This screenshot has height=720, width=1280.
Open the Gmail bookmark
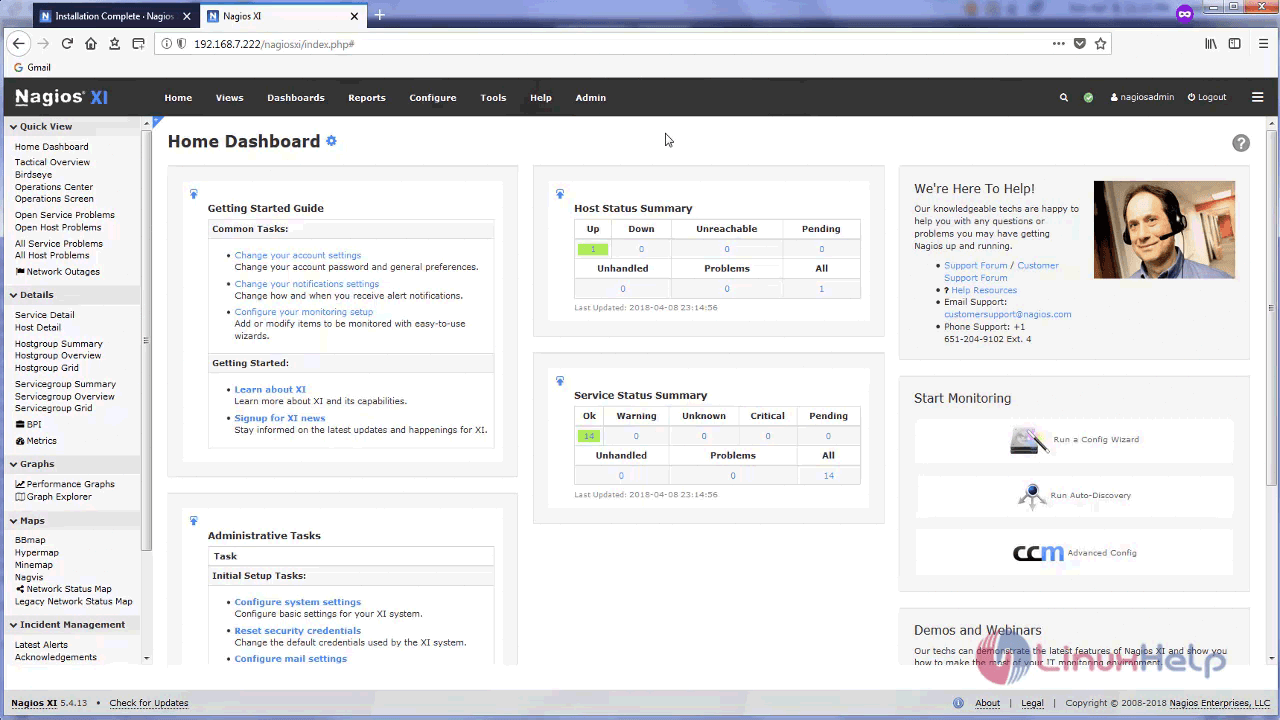coord(31,68)
